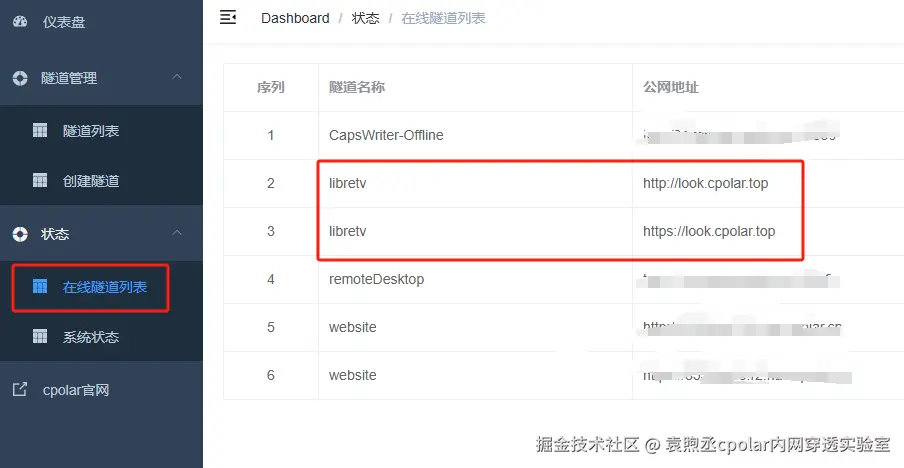This screenshot has width=904, height=468.
Task: Click sequence number 3 cell
Action: [270, 231]
